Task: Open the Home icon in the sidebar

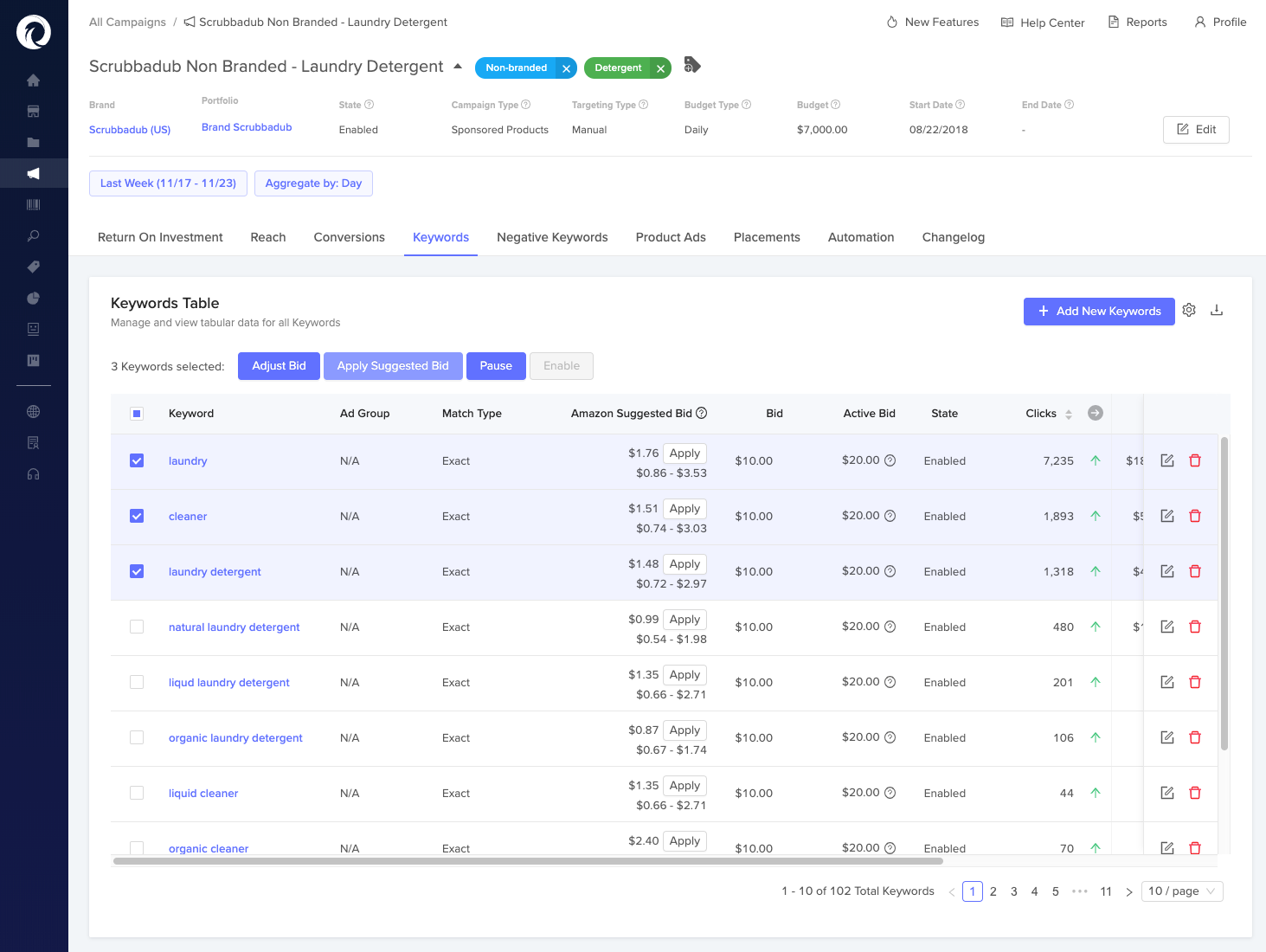Action: pos(33,80)
